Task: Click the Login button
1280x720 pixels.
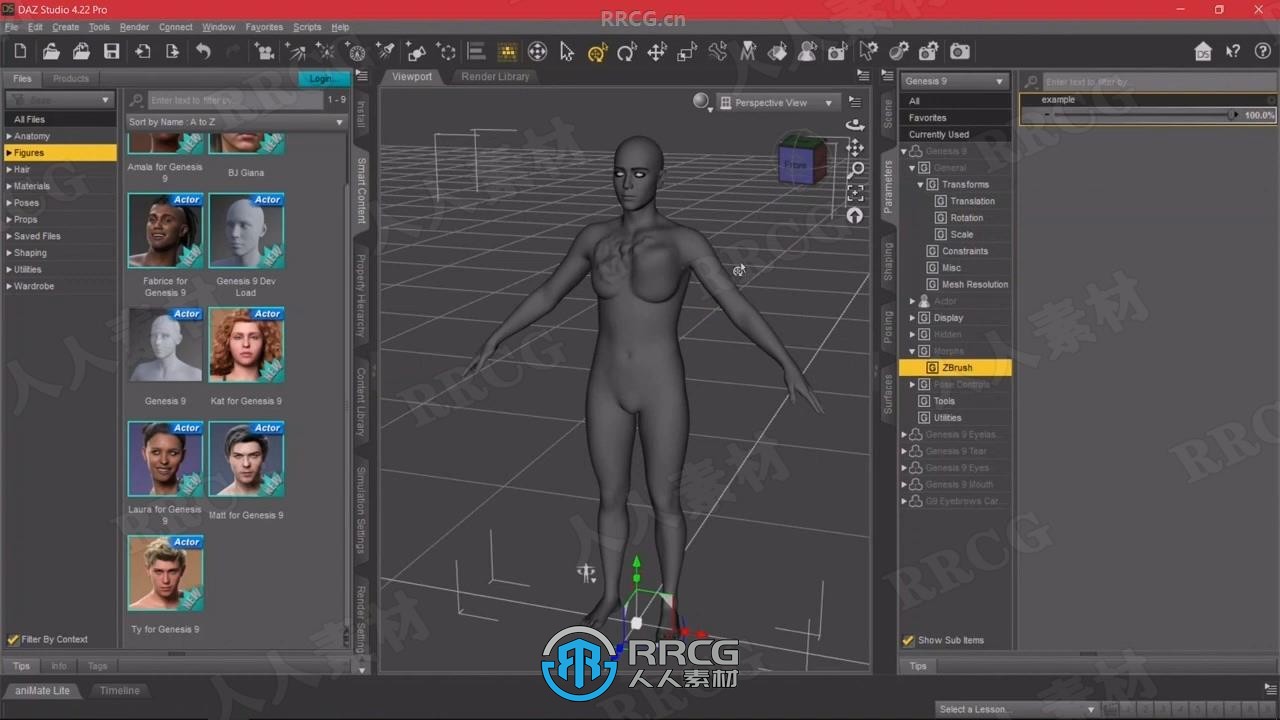Action: [x=322, y=78]
